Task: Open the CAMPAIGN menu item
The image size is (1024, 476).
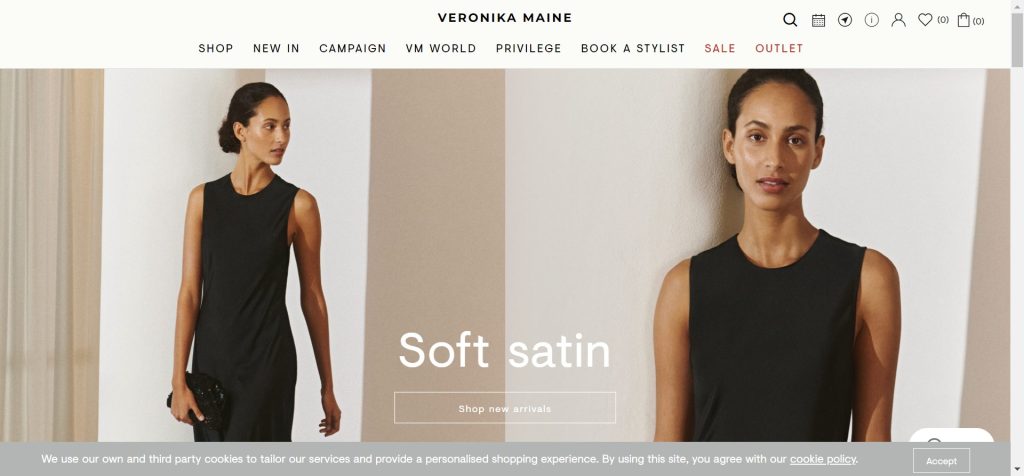Action: point(353,48)
